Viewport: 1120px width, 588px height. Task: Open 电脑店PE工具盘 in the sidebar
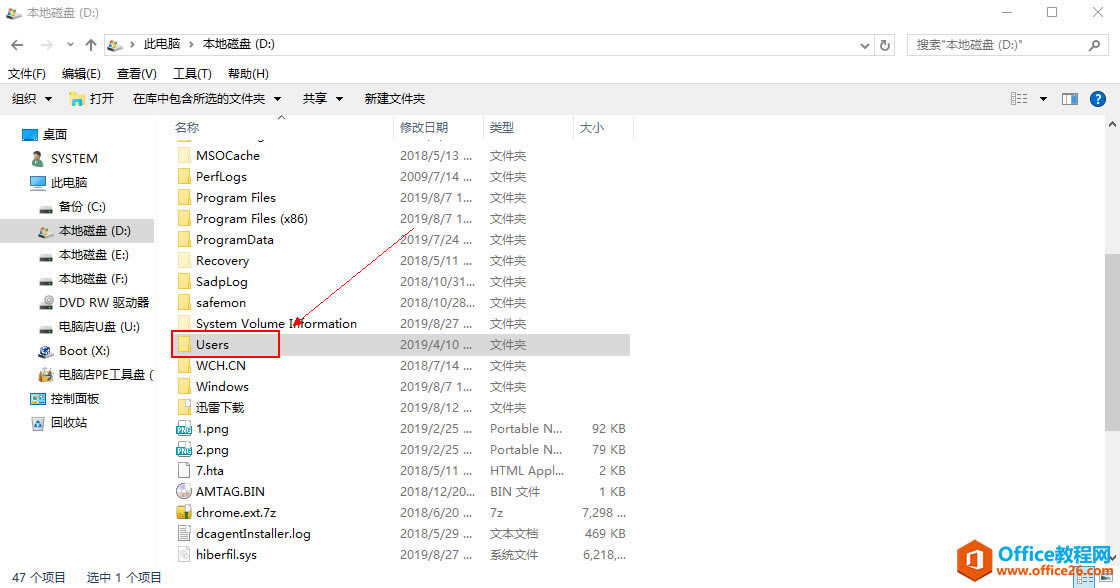pos(105,374)
